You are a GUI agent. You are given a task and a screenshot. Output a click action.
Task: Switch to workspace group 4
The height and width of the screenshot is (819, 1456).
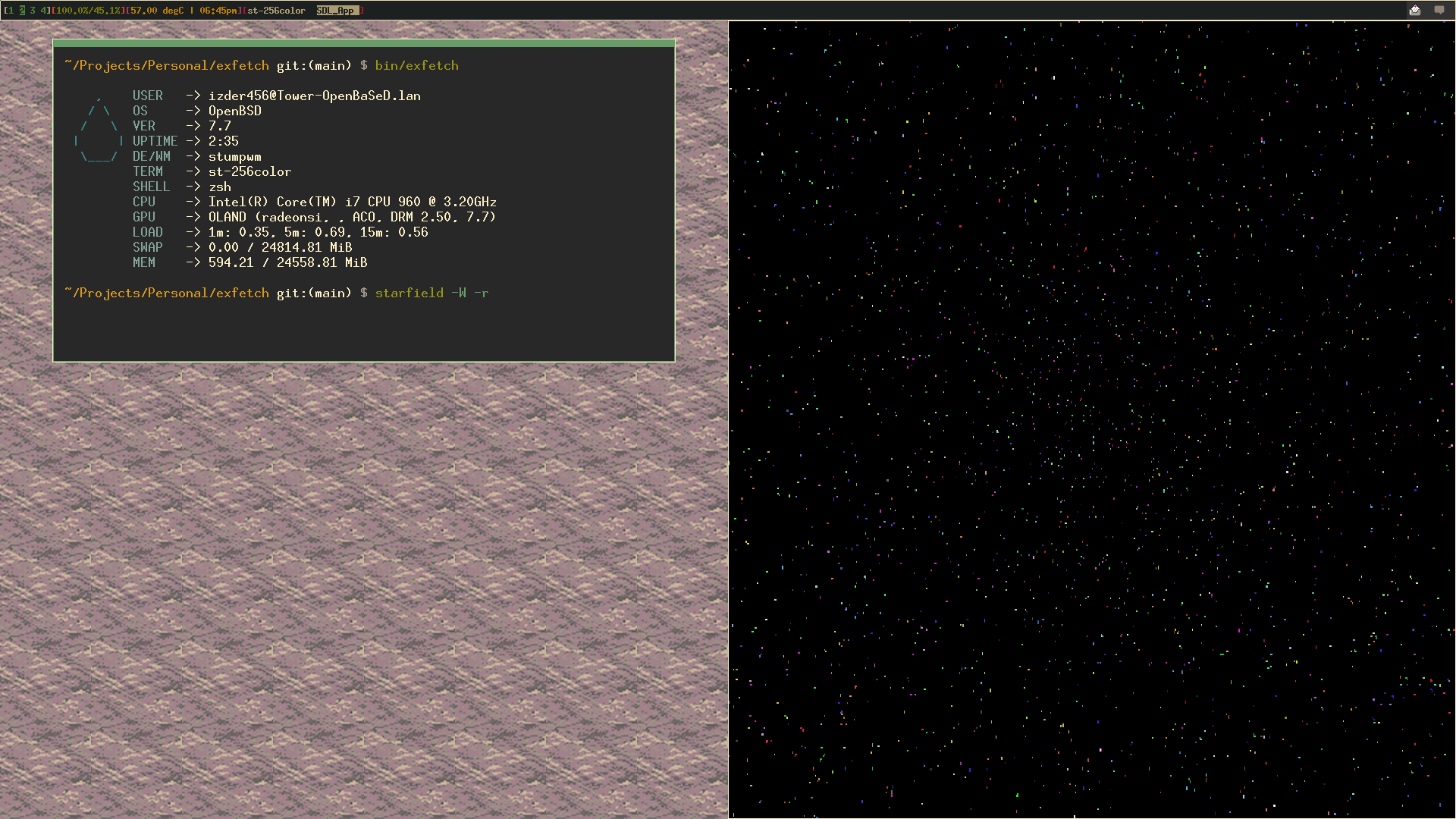click(x=43, y=11)
